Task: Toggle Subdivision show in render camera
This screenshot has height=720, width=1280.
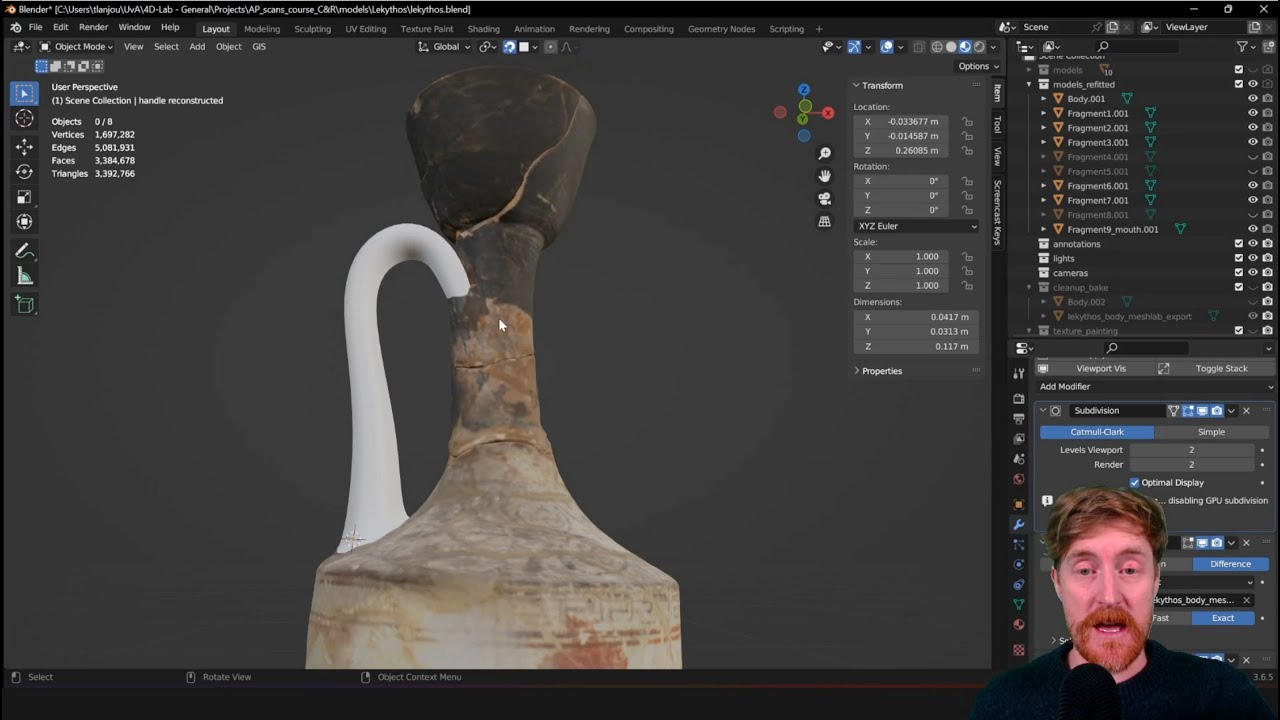Action: coord(1217,411)
